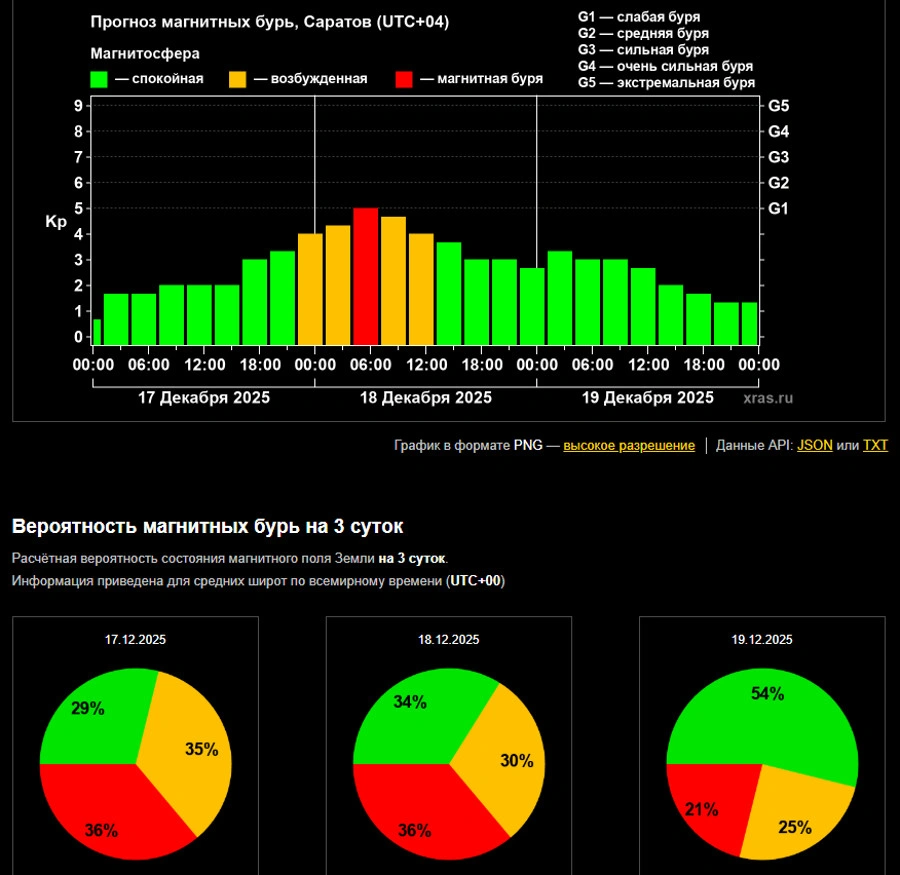This screenshot has width=900, height=875.
Task: Click the green "спокойная" legend swatch
Action: click(x=99, y=79)
